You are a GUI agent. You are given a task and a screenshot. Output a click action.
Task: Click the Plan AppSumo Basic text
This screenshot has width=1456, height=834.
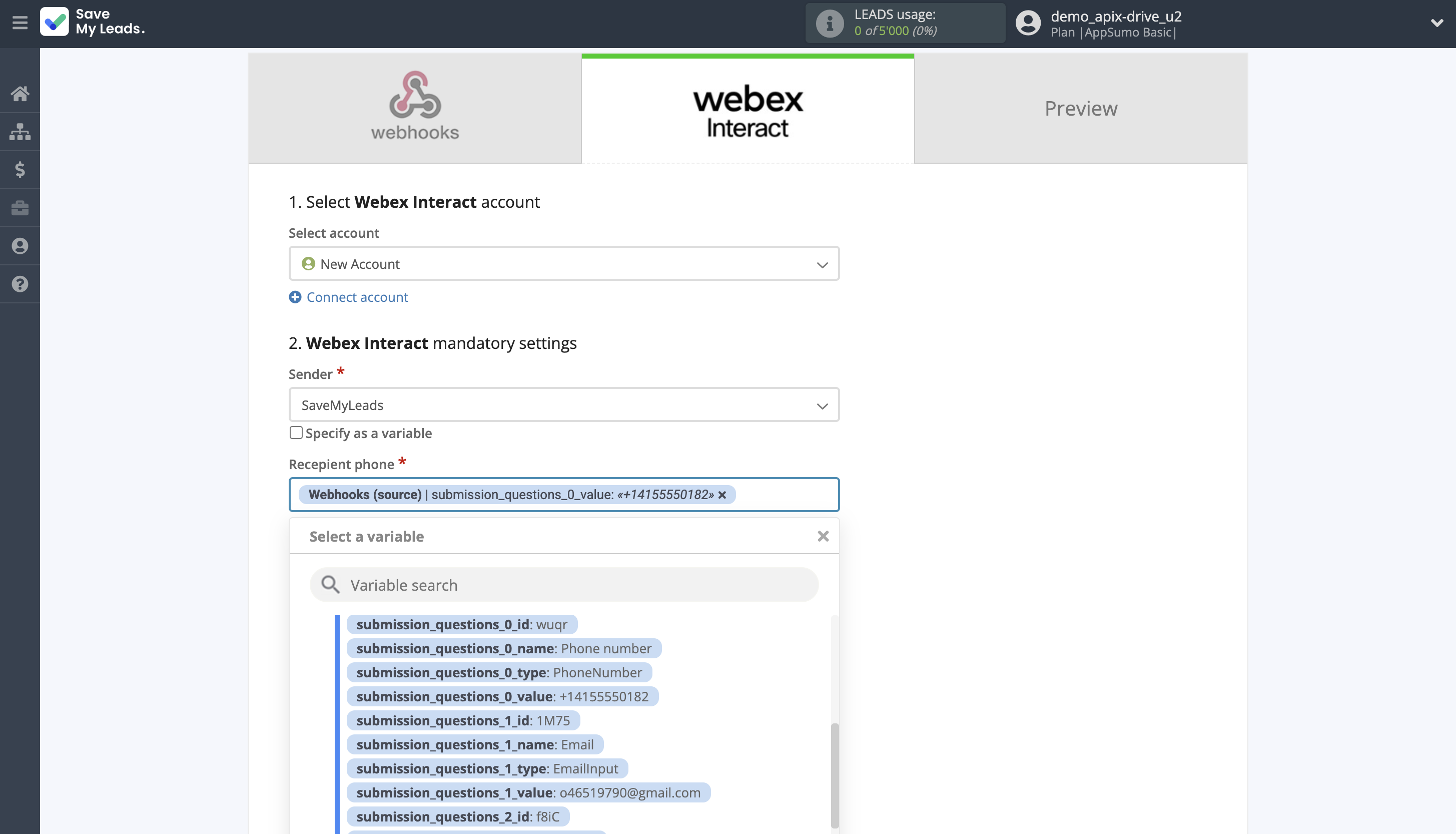click(1113, 33)
